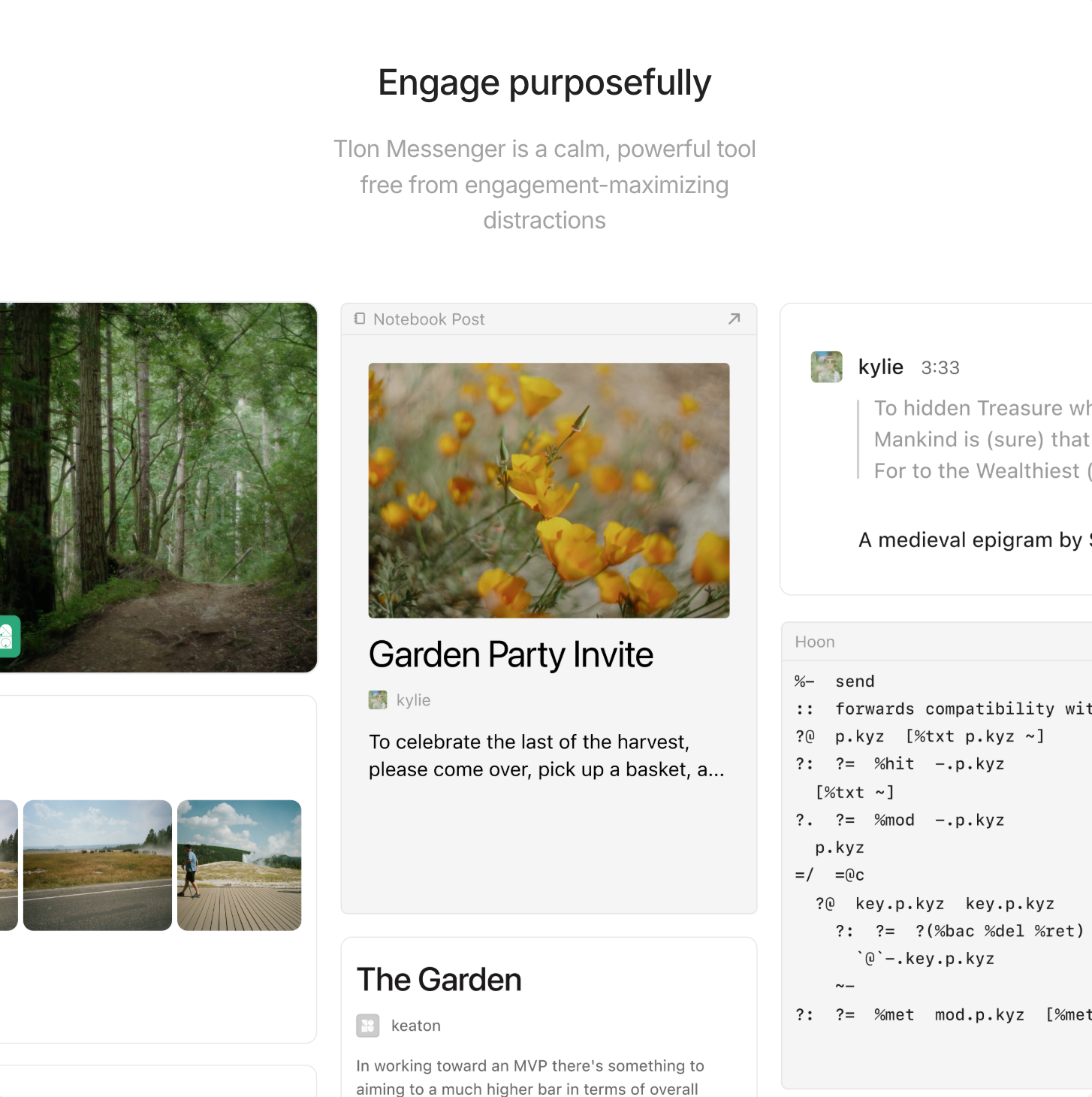Click the Engage purposefully heading
The image size is (1092, 1097).
(544, 83)
